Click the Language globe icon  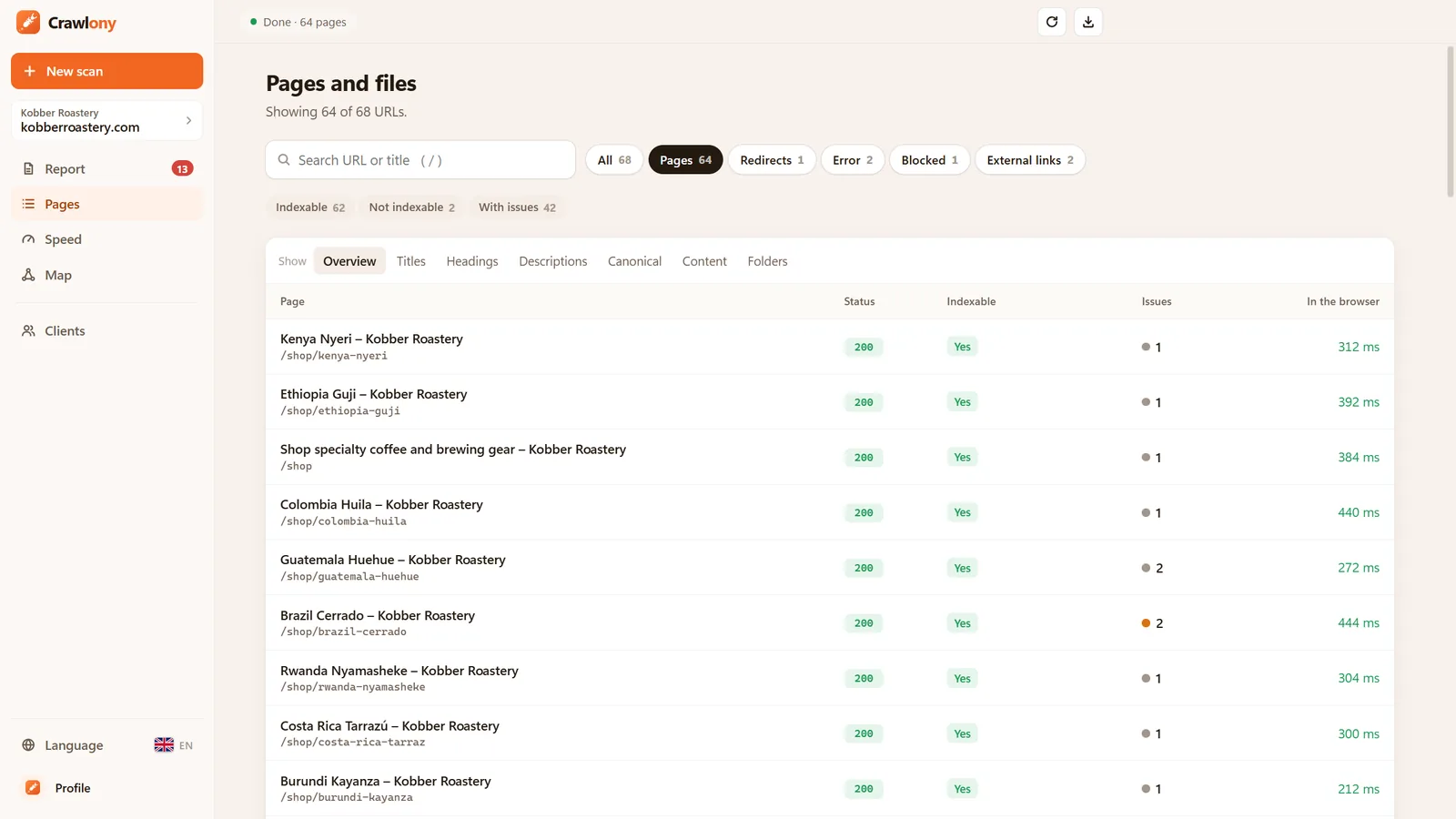[x=28, y=745]
